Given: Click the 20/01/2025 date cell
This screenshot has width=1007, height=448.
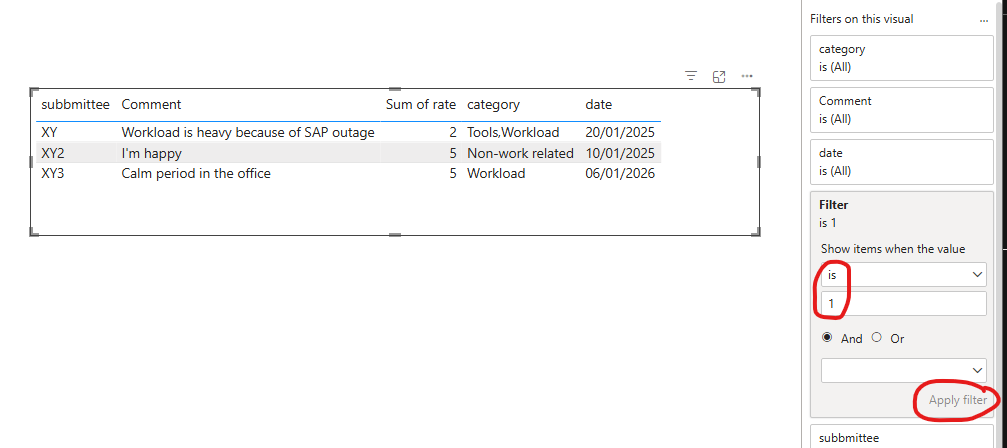Looking at the screenshot, I should (620, 133).
